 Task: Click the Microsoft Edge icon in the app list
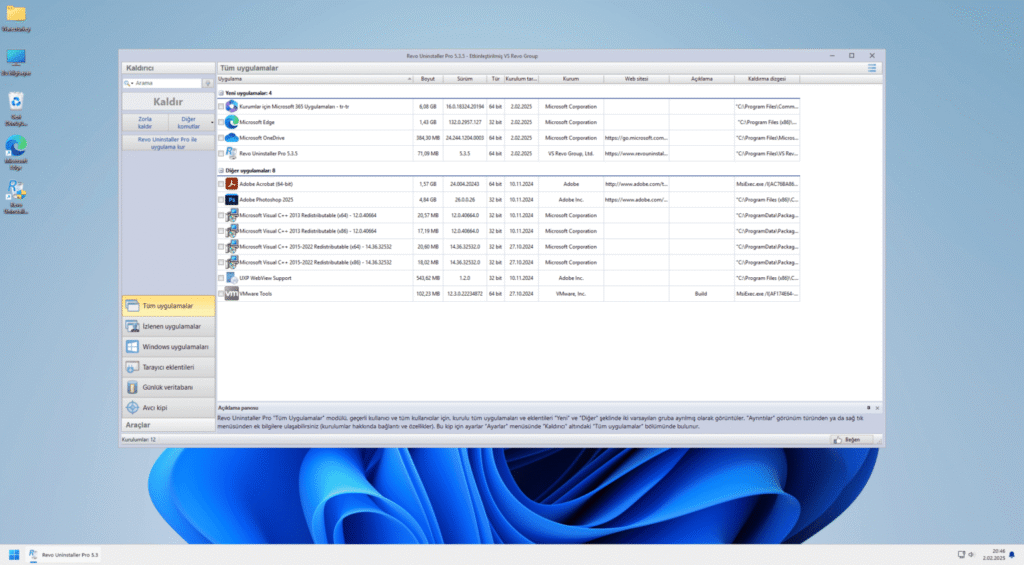pyautogui.click(x=231, y=122)
